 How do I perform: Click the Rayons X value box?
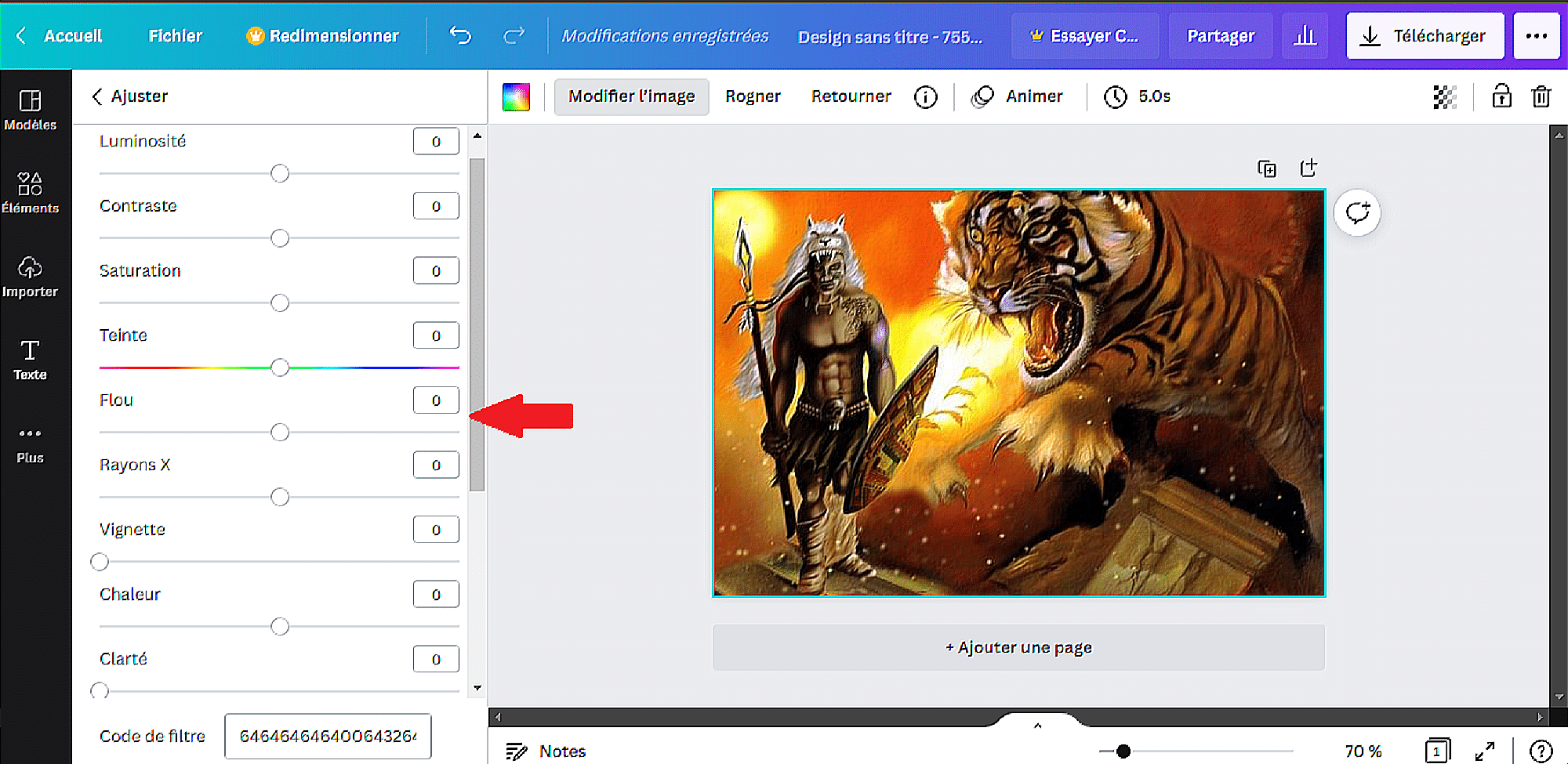pos(436,465)
